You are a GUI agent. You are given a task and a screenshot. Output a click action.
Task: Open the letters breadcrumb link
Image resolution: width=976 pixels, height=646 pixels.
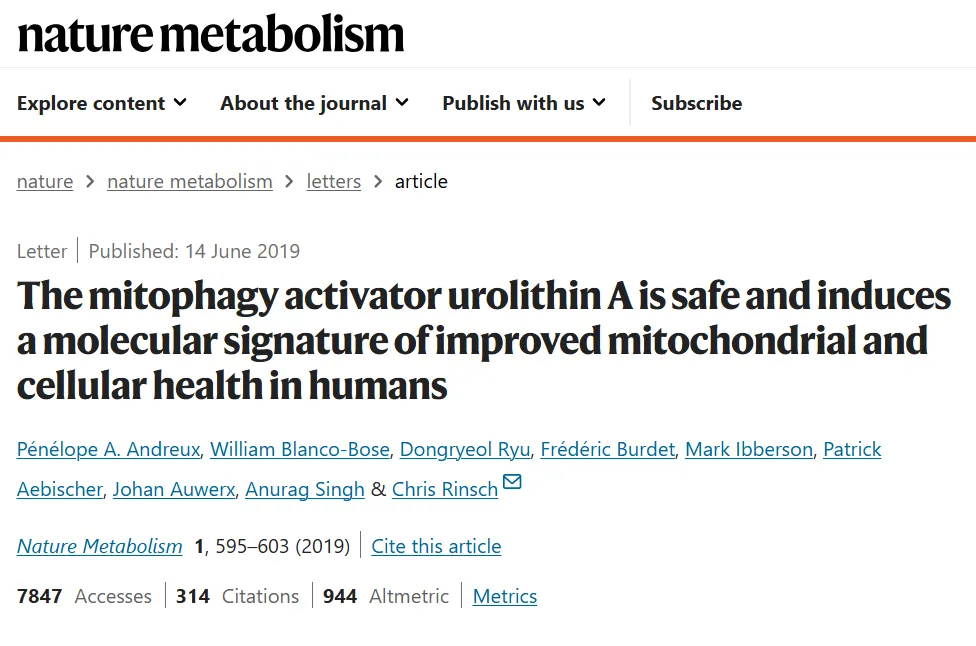click(334, 181)
